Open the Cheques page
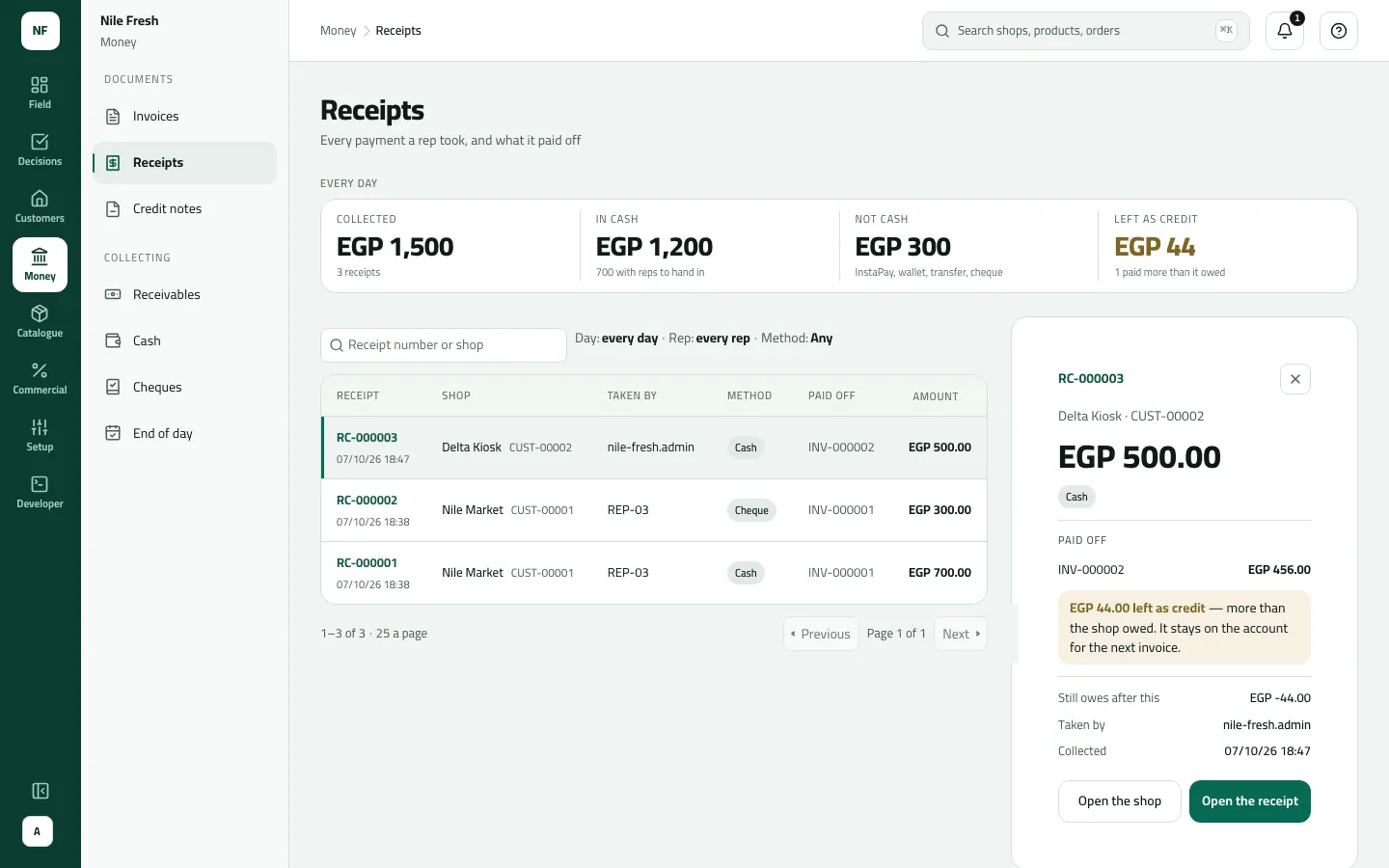Image resolution: width=1389 pixels, height=868 pixels. click(184, 388)
